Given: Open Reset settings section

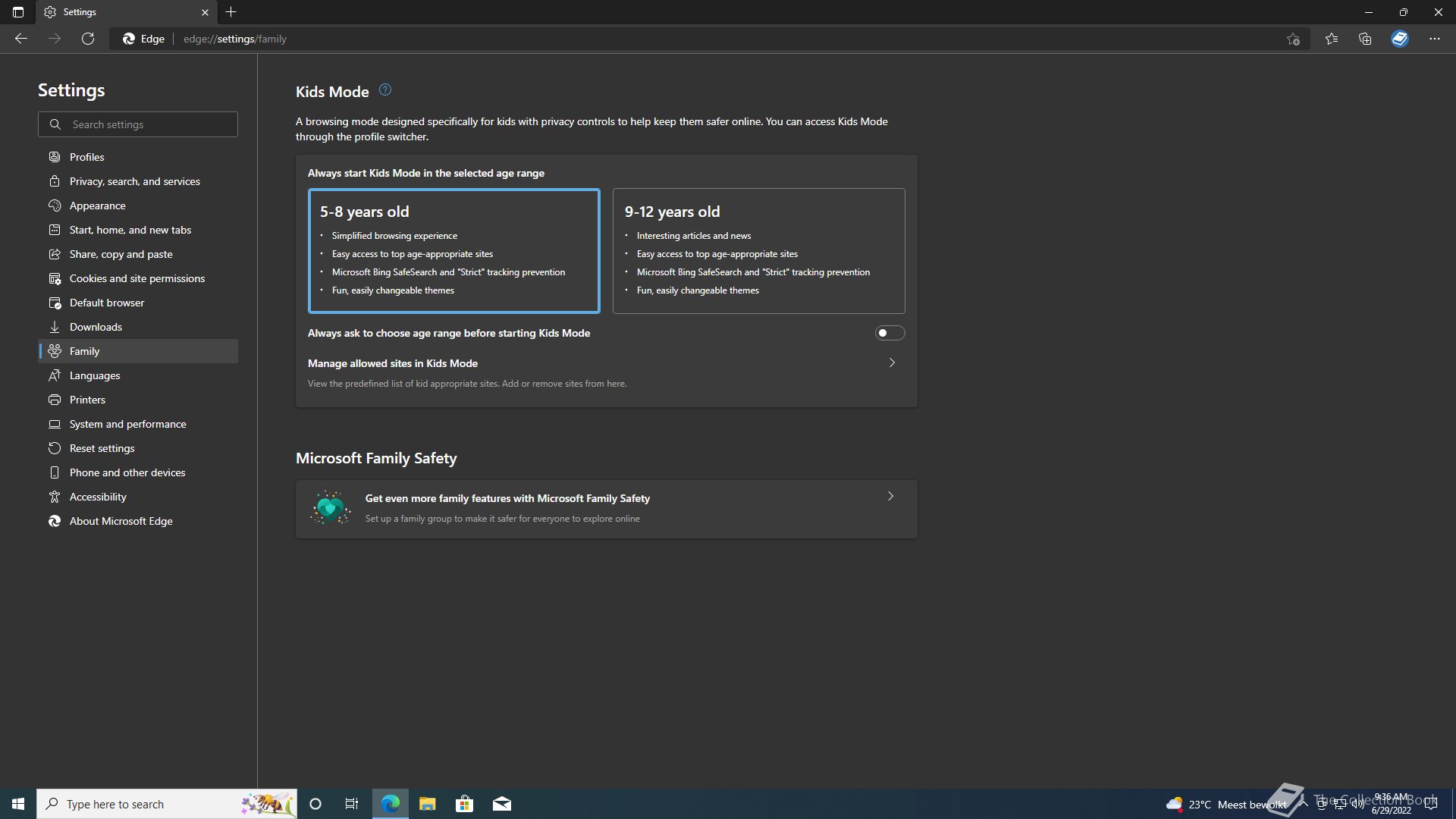Looking at the screenshot, I should pyautogui.click(x=138, y=448).
